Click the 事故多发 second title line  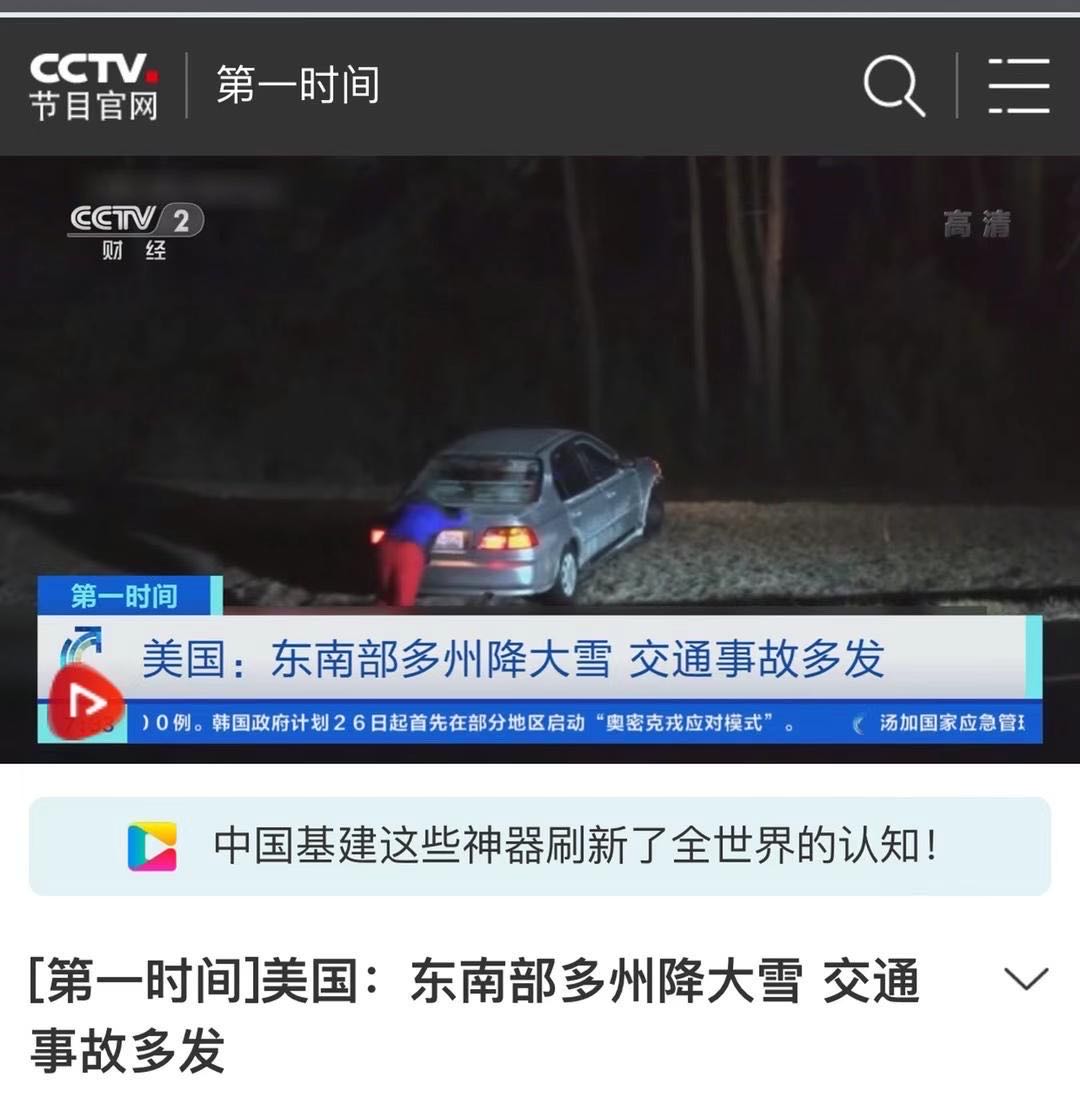[x=127, y=1050]
